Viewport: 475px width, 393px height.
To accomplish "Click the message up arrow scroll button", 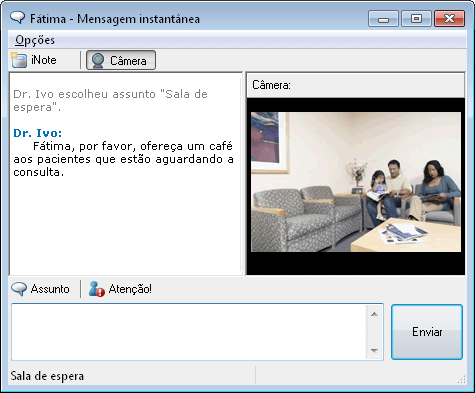I will [x=374, y=314].
